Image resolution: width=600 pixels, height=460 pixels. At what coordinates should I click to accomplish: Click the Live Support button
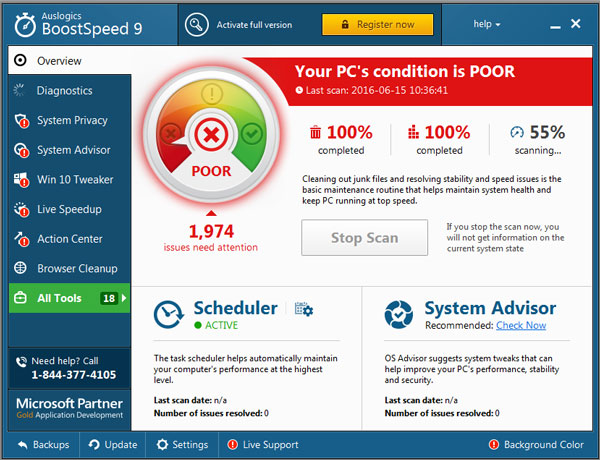262,445
